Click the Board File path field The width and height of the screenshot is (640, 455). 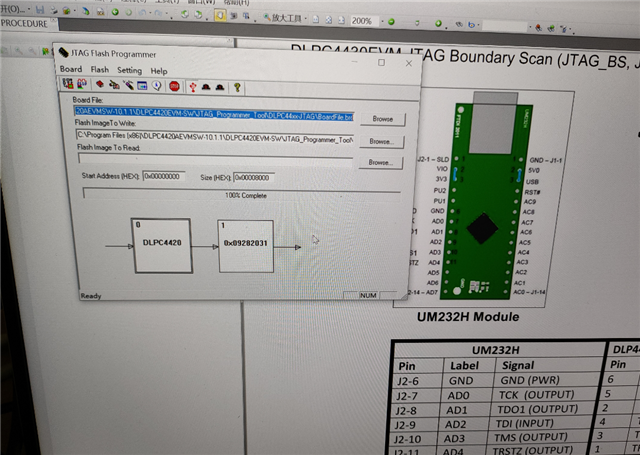click(213, 114)
